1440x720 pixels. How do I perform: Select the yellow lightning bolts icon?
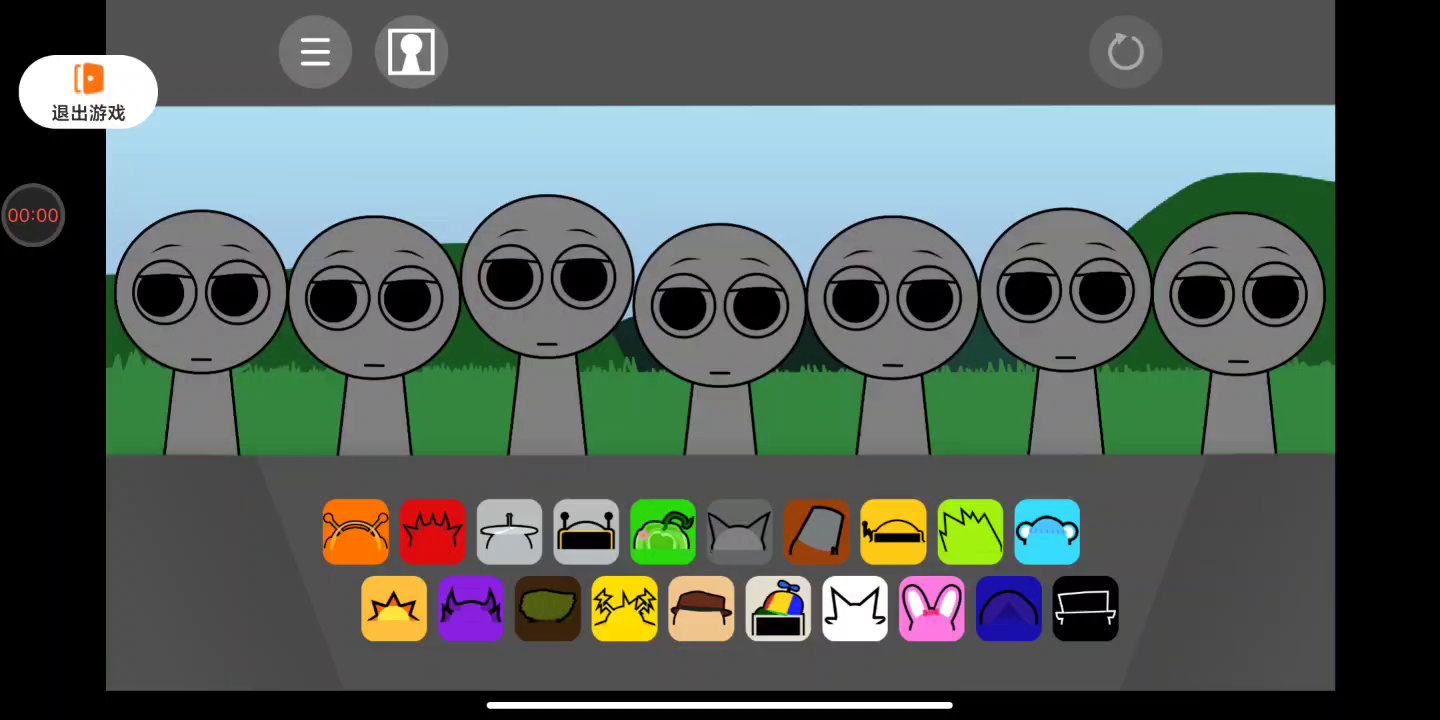(624, 608)
